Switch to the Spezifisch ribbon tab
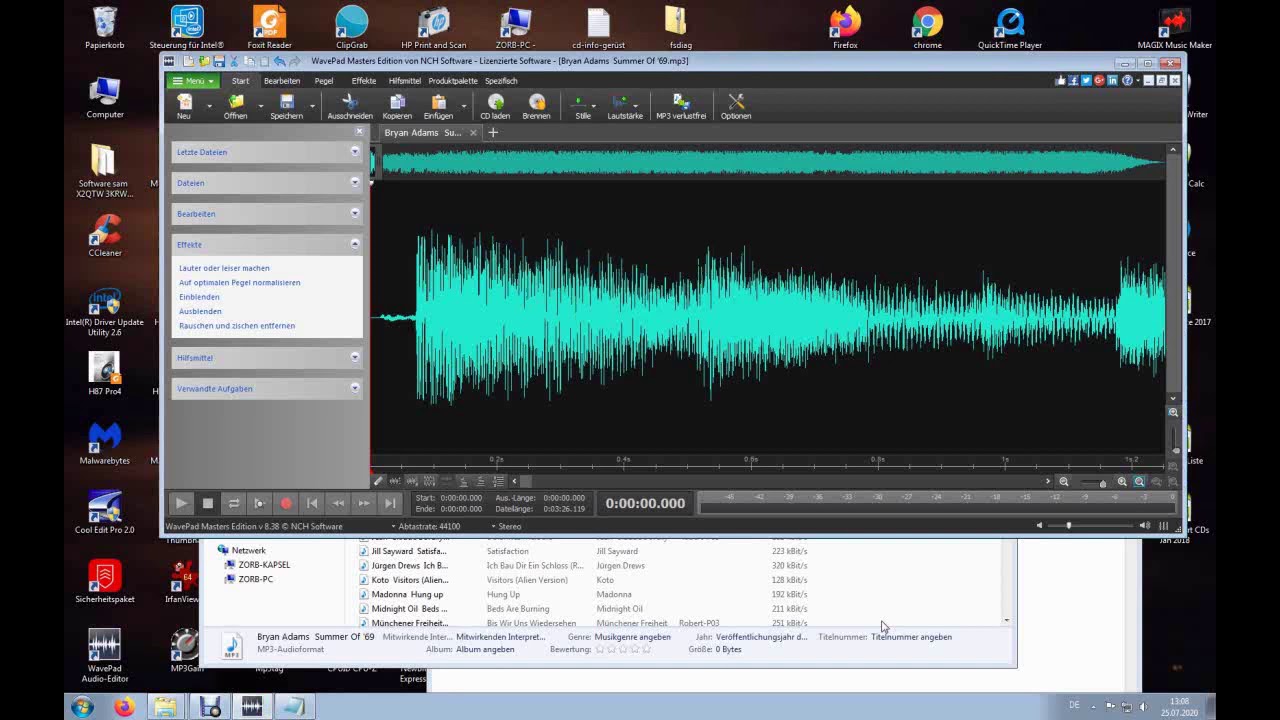This screenshot has height=720, width=1280. point(501,81)
